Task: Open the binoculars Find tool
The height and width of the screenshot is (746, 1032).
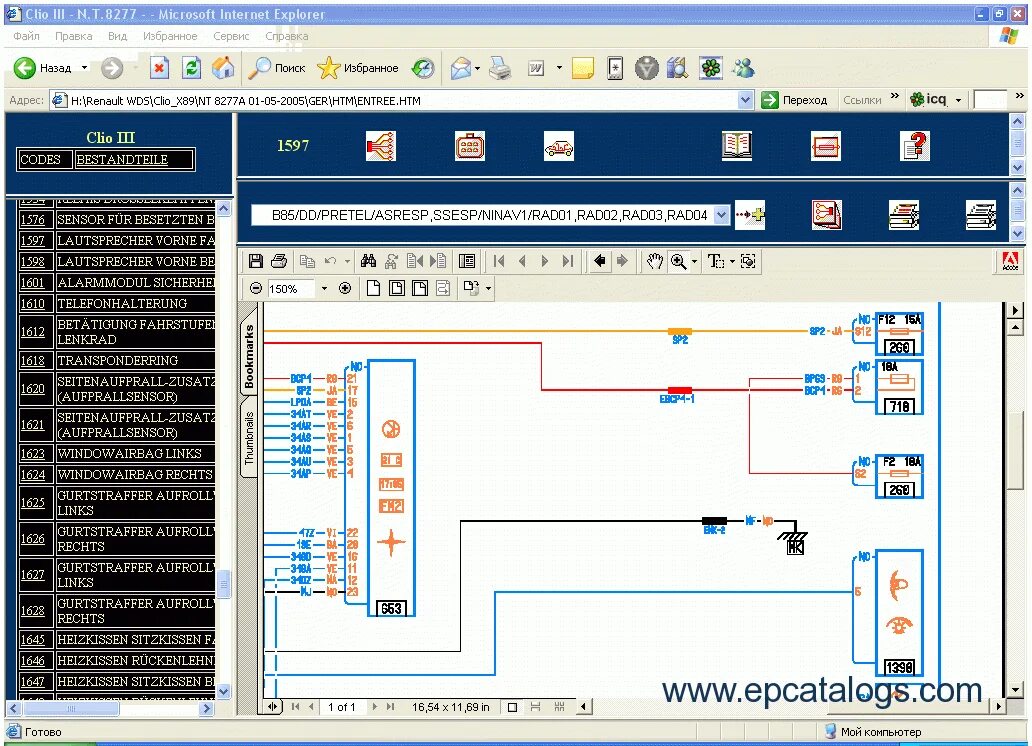Action: point(369,261)
